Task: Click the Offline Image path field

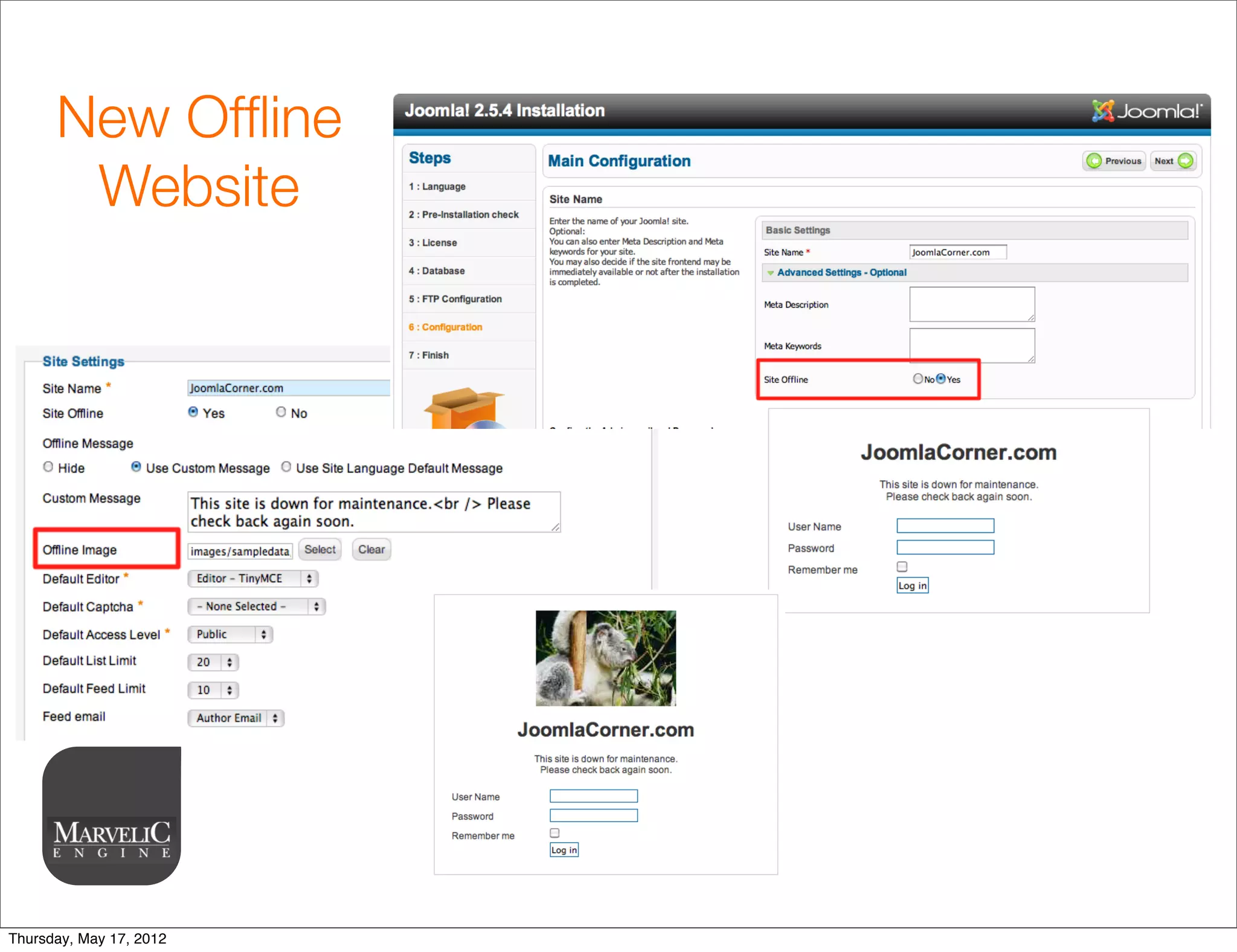Action: [240, 551]
